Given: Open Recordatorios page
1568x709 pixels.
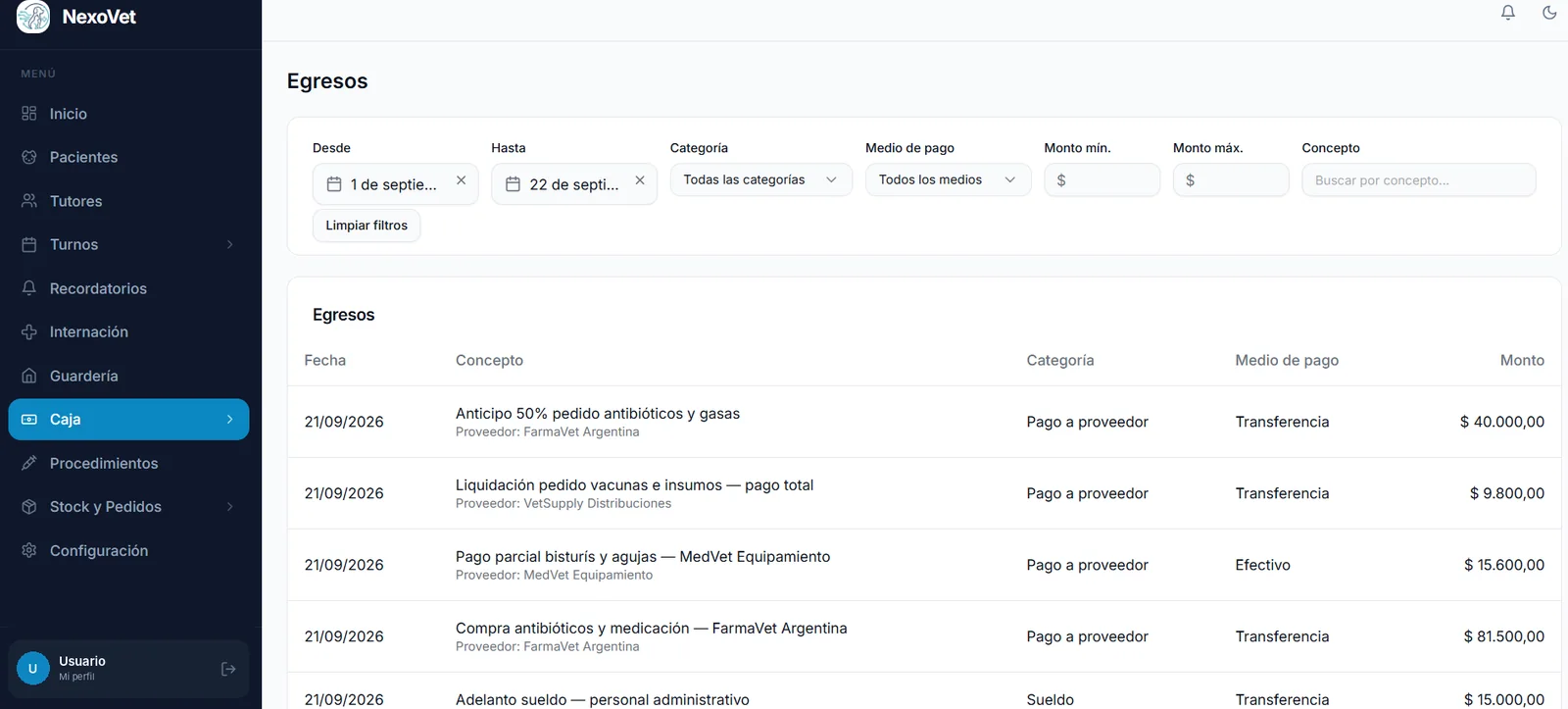Looking at the screenshot, I should [128, 288].
